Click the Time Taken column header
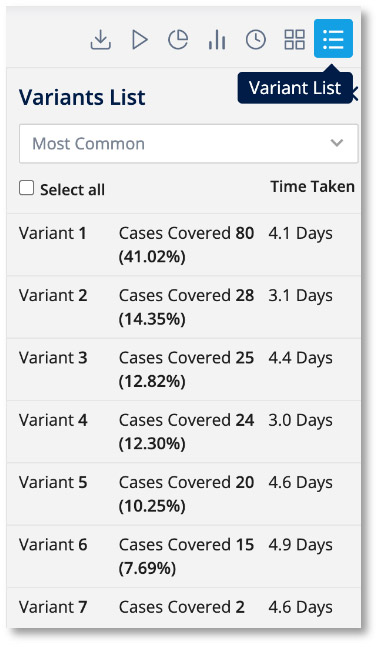Image resolution: width=380 pixels, height=647 pixels. pyautogui.click(x=312, y=187)
